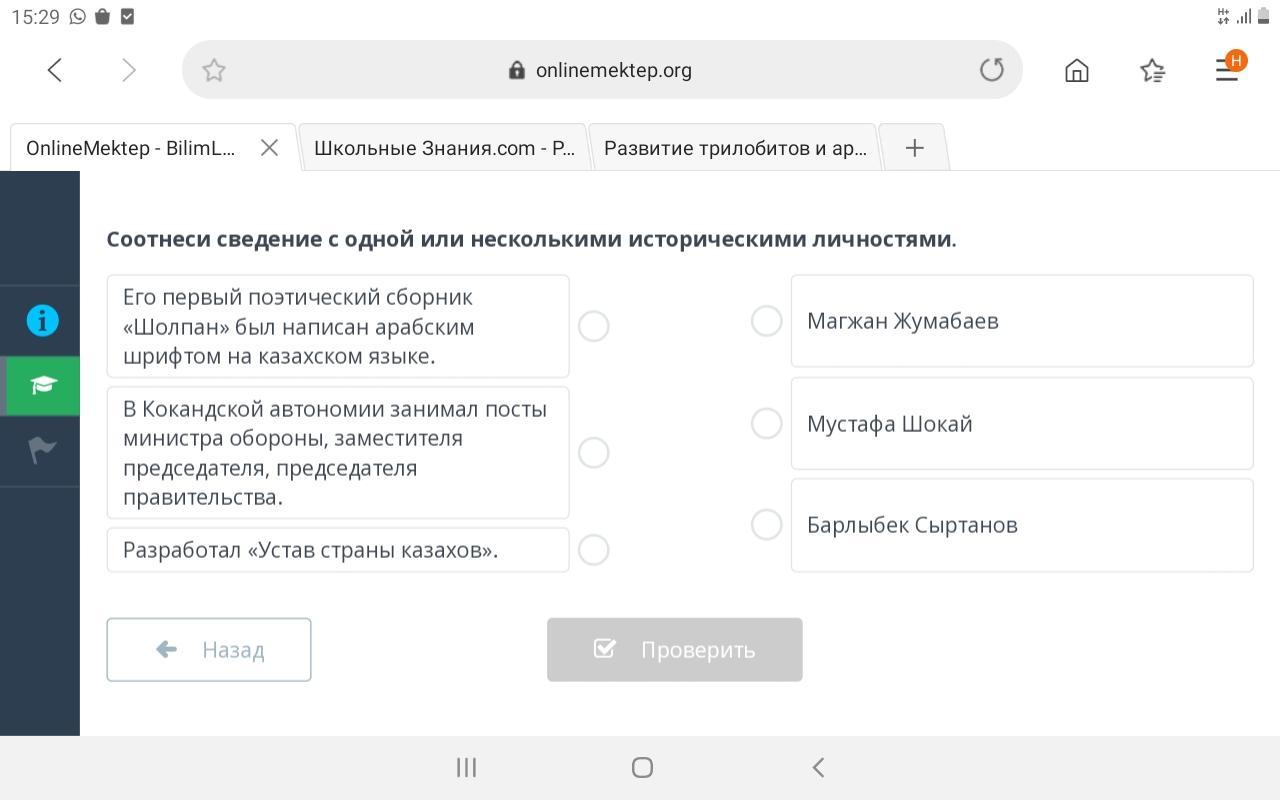Select radio for Мустафа Шокай

point(766,423)
